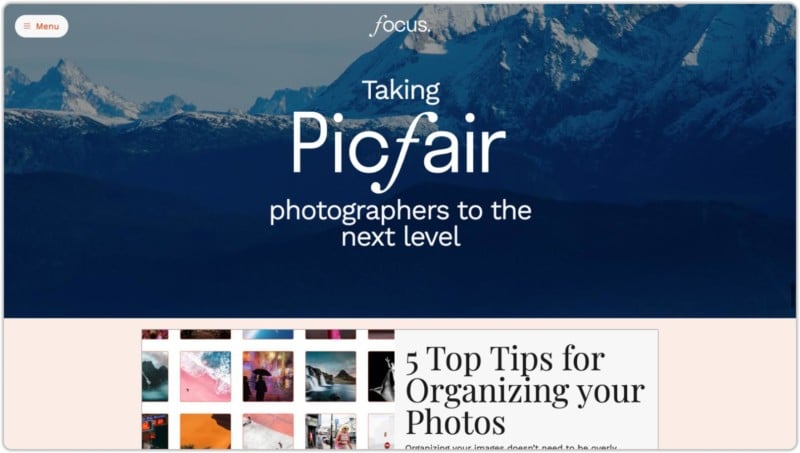The image size is (800, 453).
Task: Click the neon sign thumbnail at bottom left
Action: [155, 432]
